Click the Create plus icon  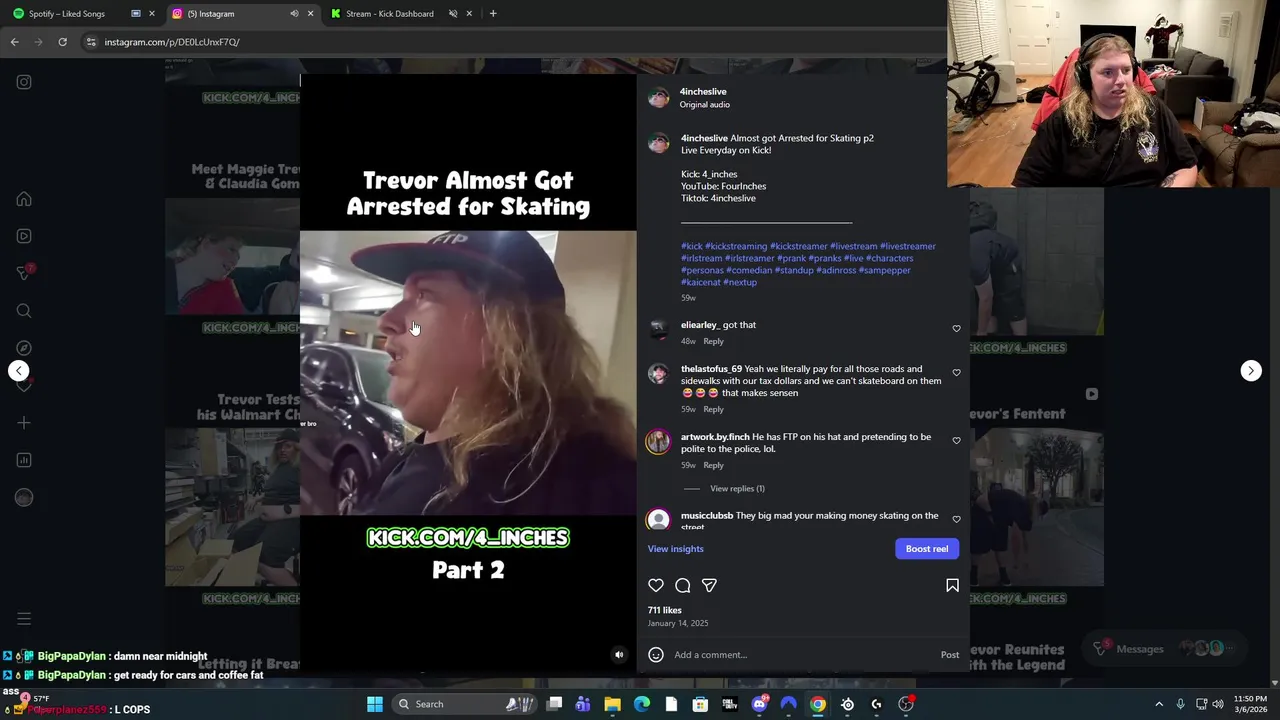pos(24,423)
